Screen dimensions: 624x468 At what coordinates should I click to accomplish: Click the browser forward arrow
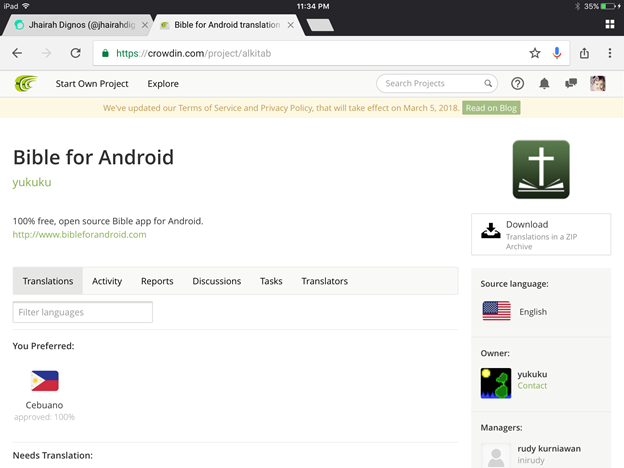[46, 53]
